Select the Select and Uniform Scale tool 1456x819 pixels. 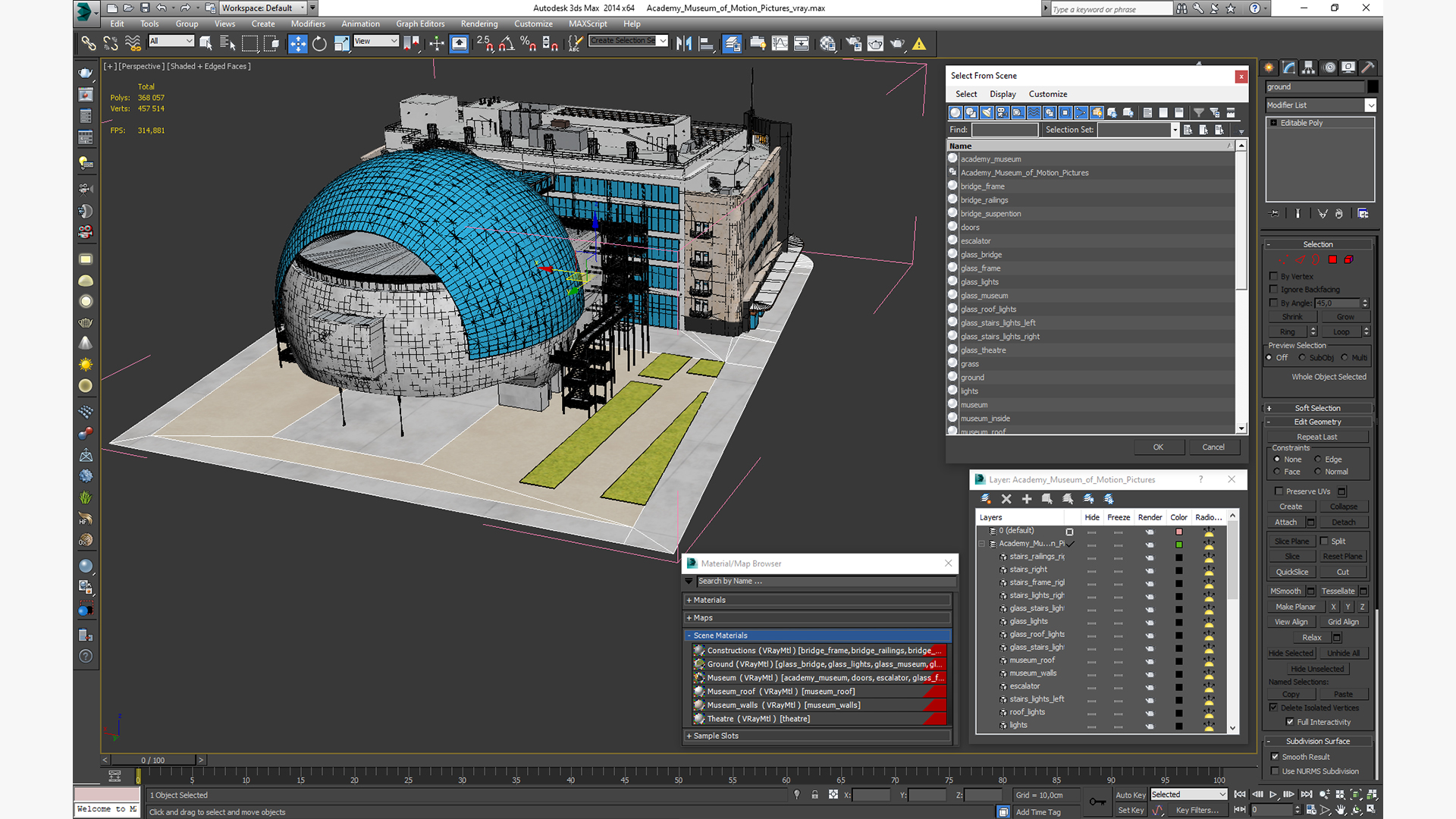341,44
